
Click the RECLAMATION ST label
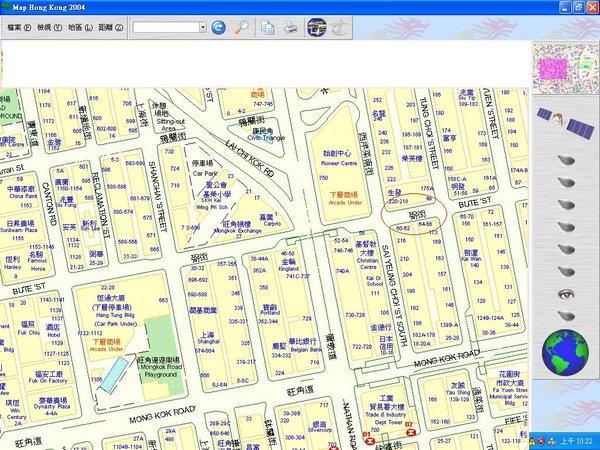pos(100,205)
